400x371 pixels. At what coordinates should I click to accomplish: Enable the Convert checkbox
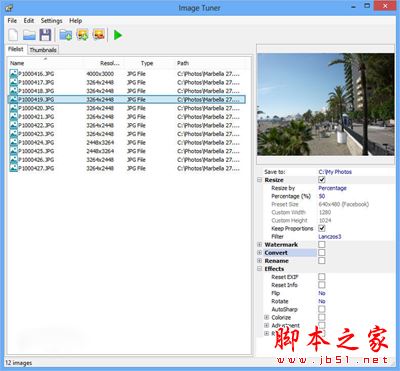point(322,253)
